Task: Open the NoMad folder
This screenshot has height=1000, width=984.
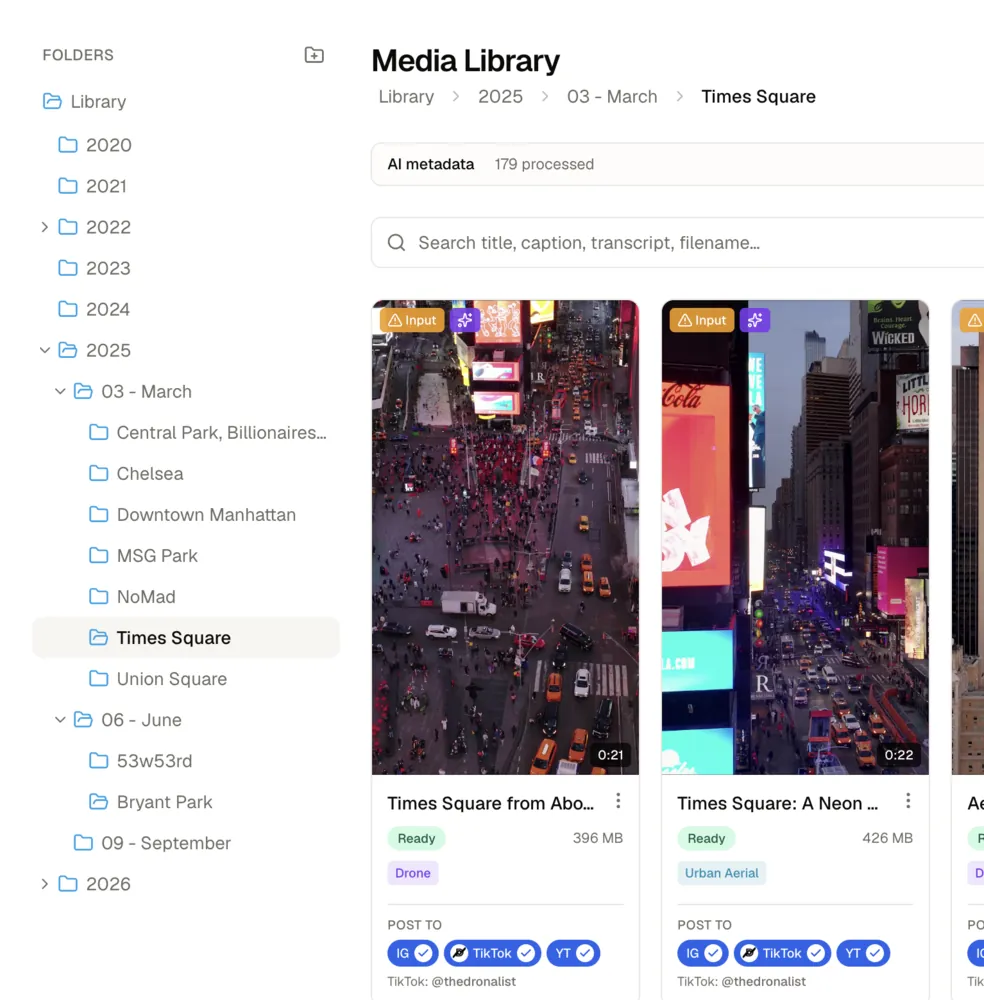Action: click(186, 596)
